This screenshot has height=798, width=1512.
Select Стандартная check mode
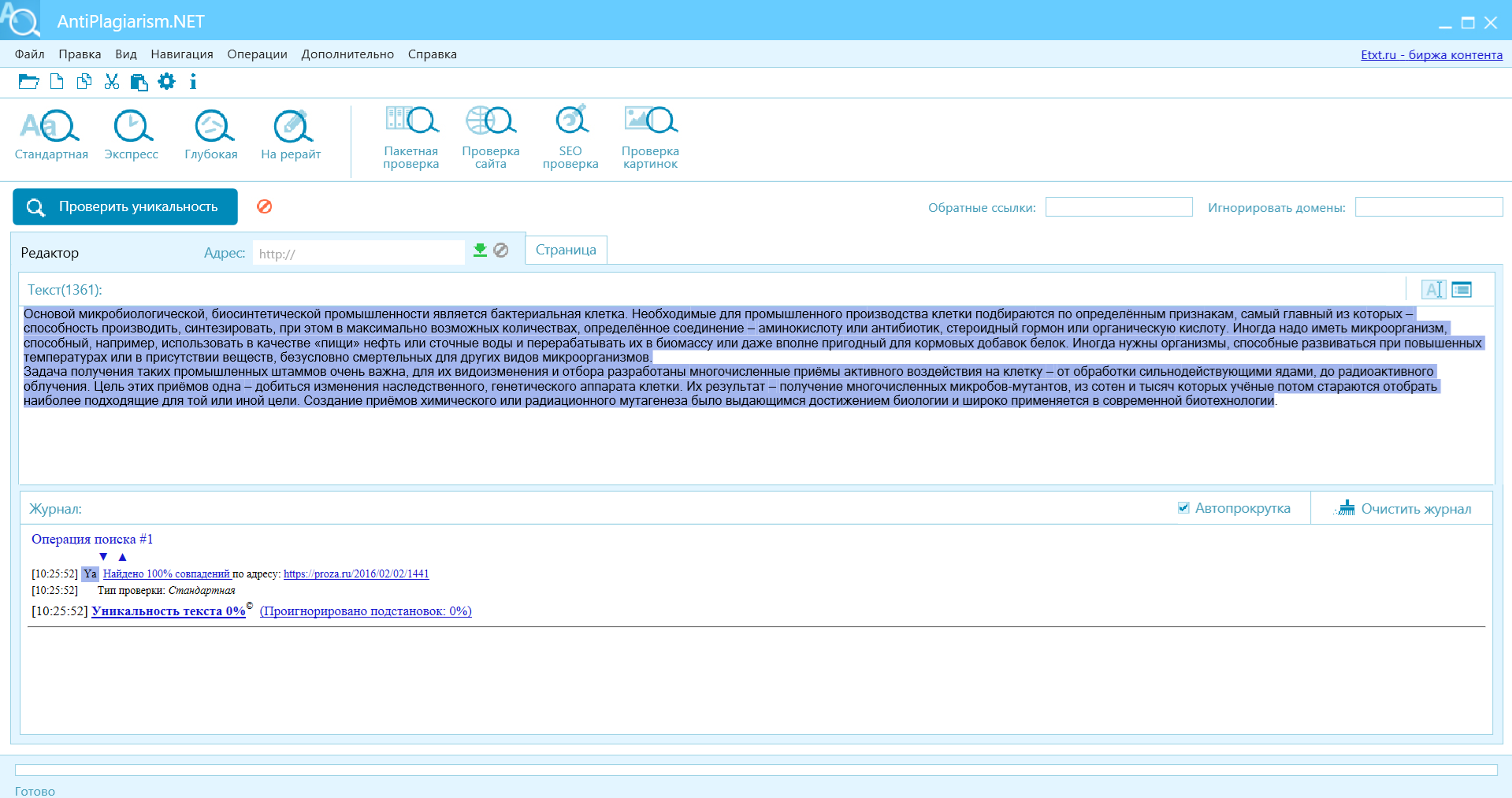point(51,135)
